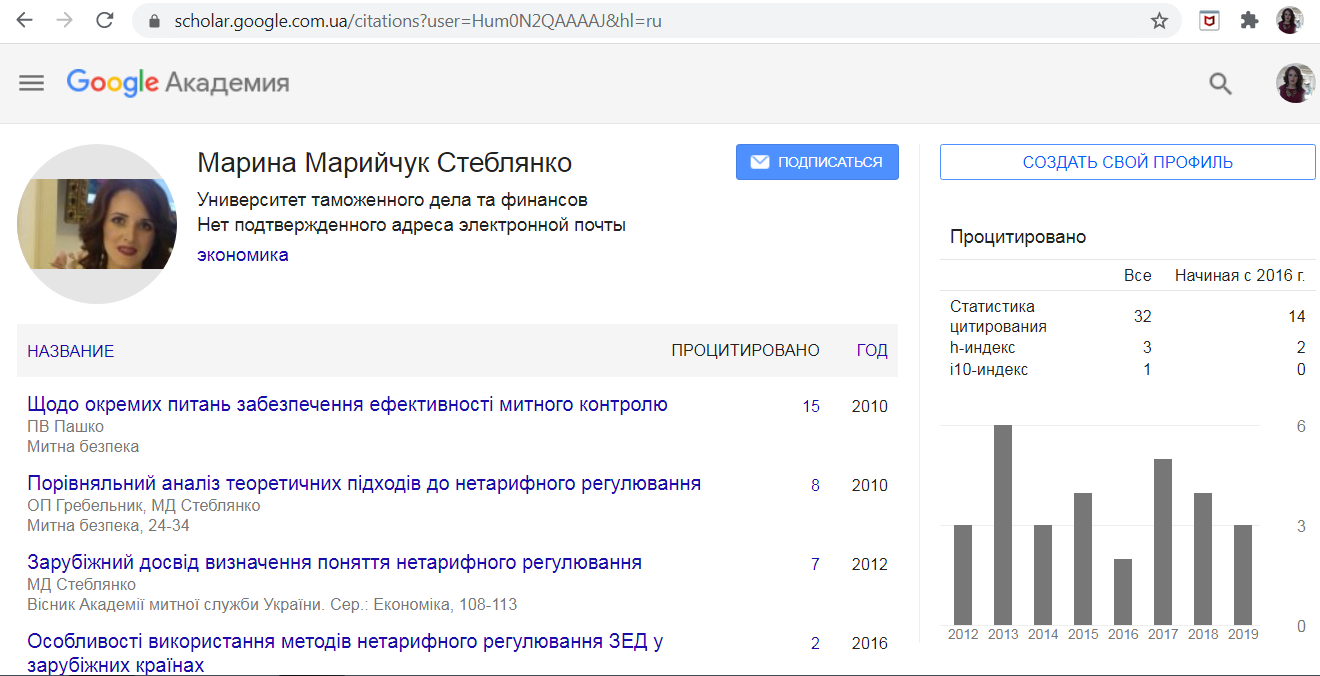Screen dimensions: 1320x676
Task: Click the Google Академия logo
Action: [x=178, y=83]
